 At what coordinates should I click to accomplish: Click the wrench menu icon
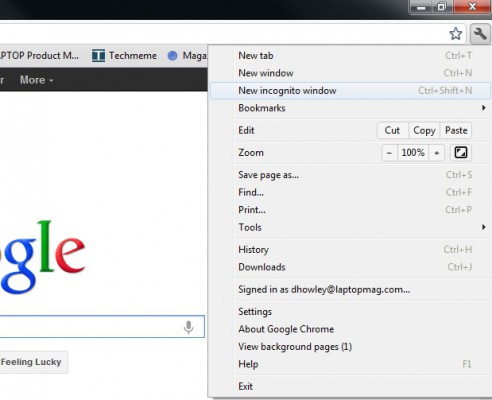(x=480, y=34)
